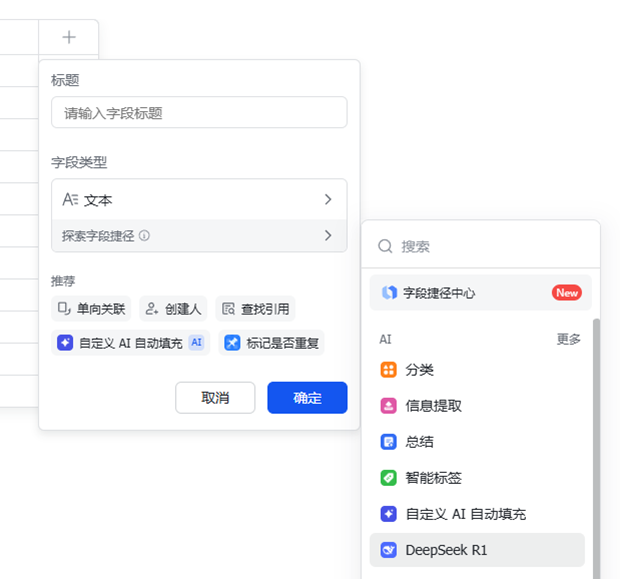Type in the 请输入字段标题 title field

click(x=199, y=113)
